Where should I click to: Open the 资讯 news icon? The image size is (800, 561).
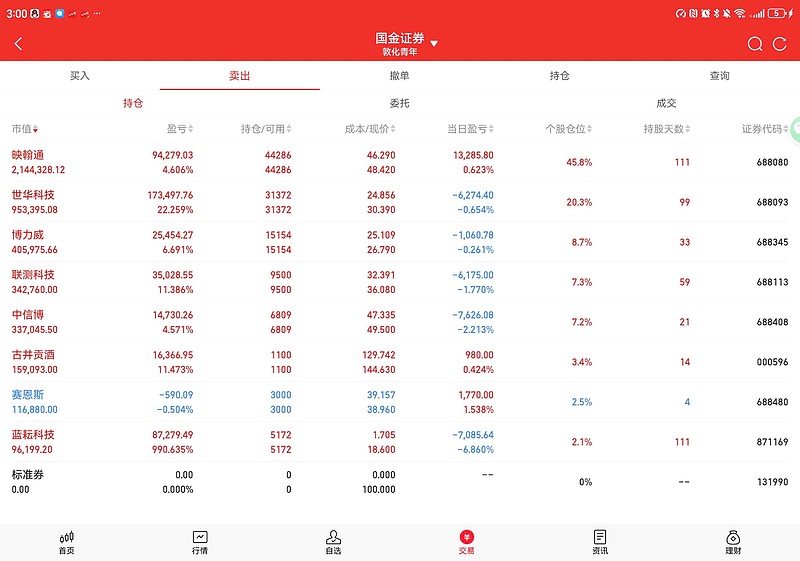pos(600,542)
